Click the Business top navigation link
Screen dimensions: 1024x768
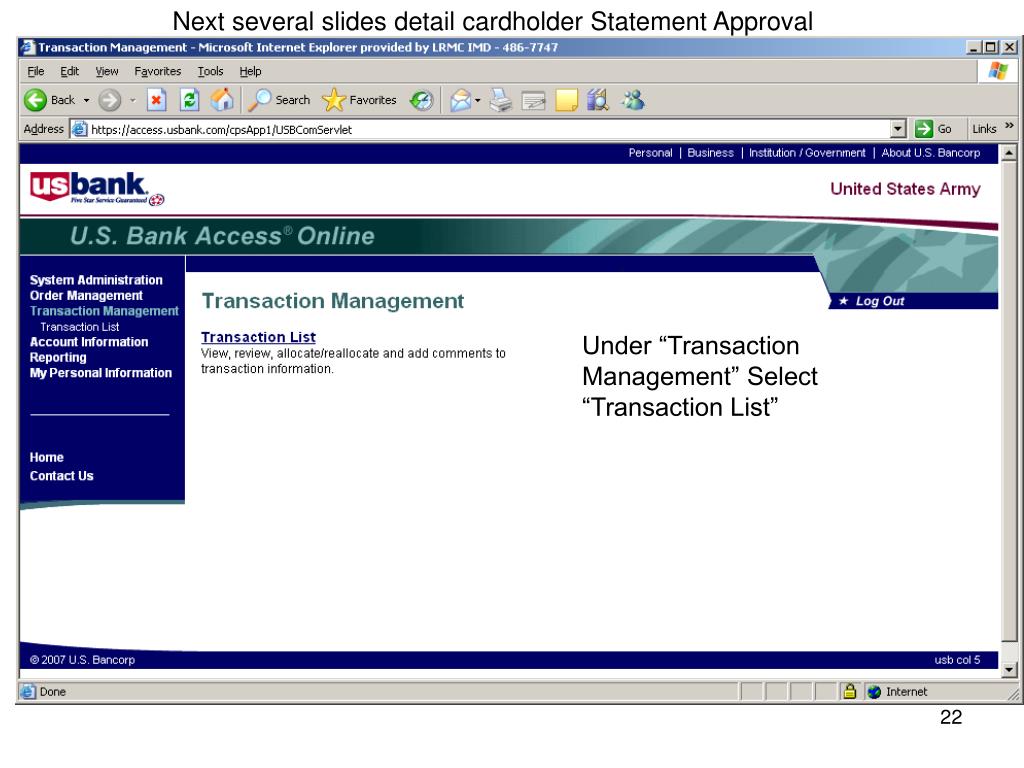pos(710,153)
